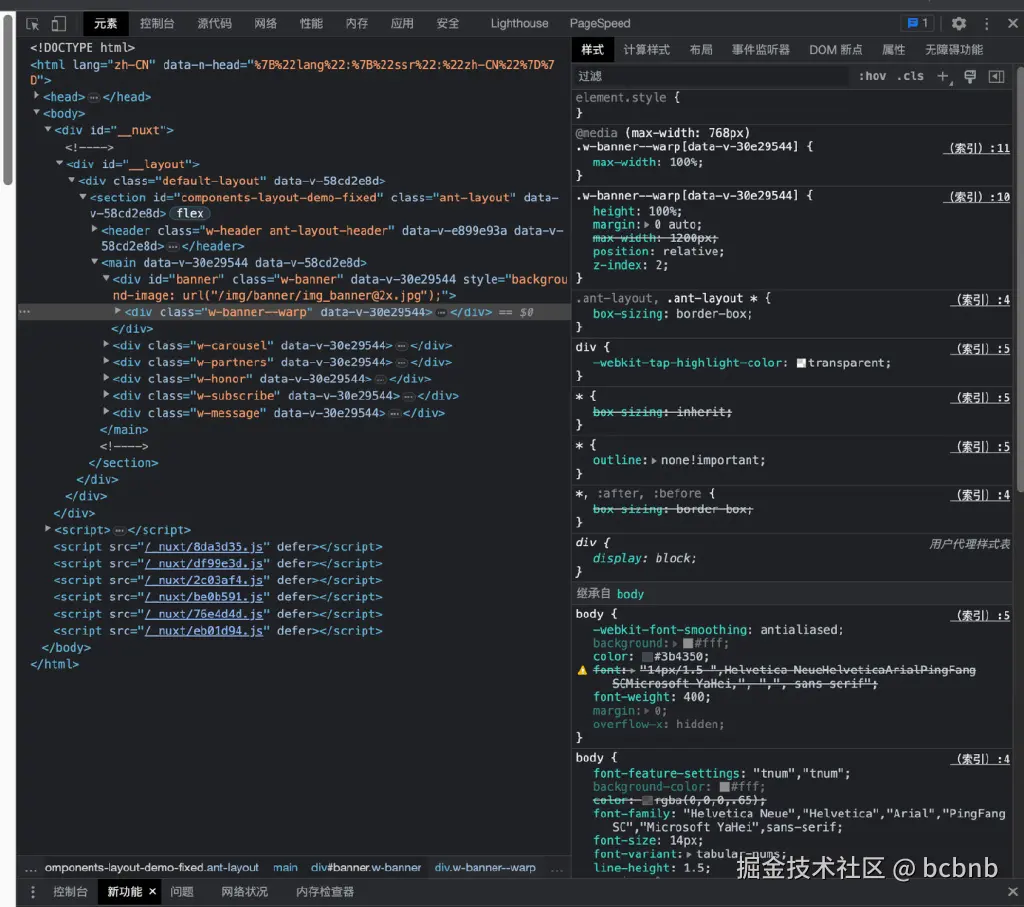The height and width of the screenshot is (907, 1024).
Task: Open the PageSpeed panel tab
Action: [600, 24]
